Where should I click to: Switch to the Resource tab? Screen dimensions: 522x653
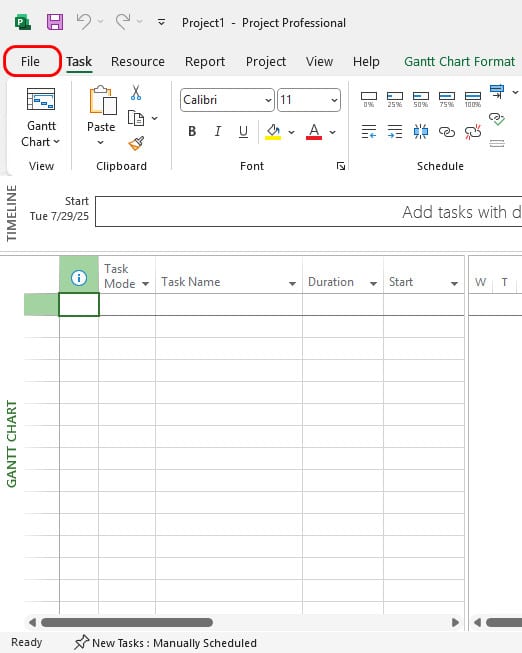point(138,62)
